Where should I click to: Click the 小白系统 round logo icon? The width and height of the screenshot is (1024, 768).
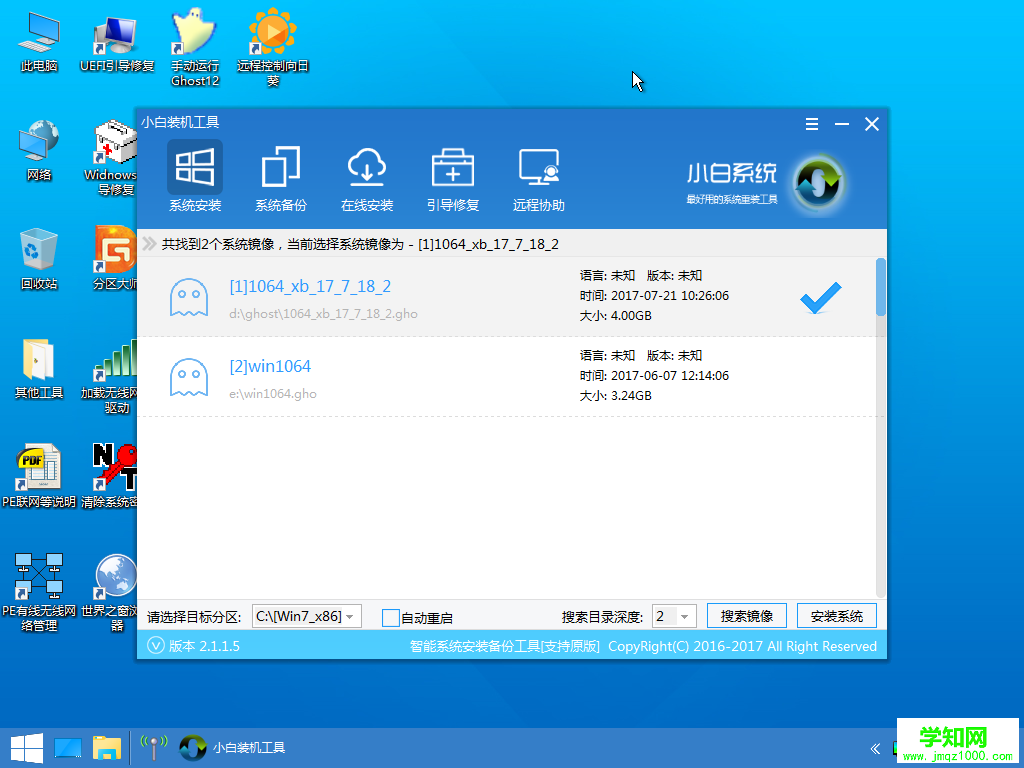[819, 184]
